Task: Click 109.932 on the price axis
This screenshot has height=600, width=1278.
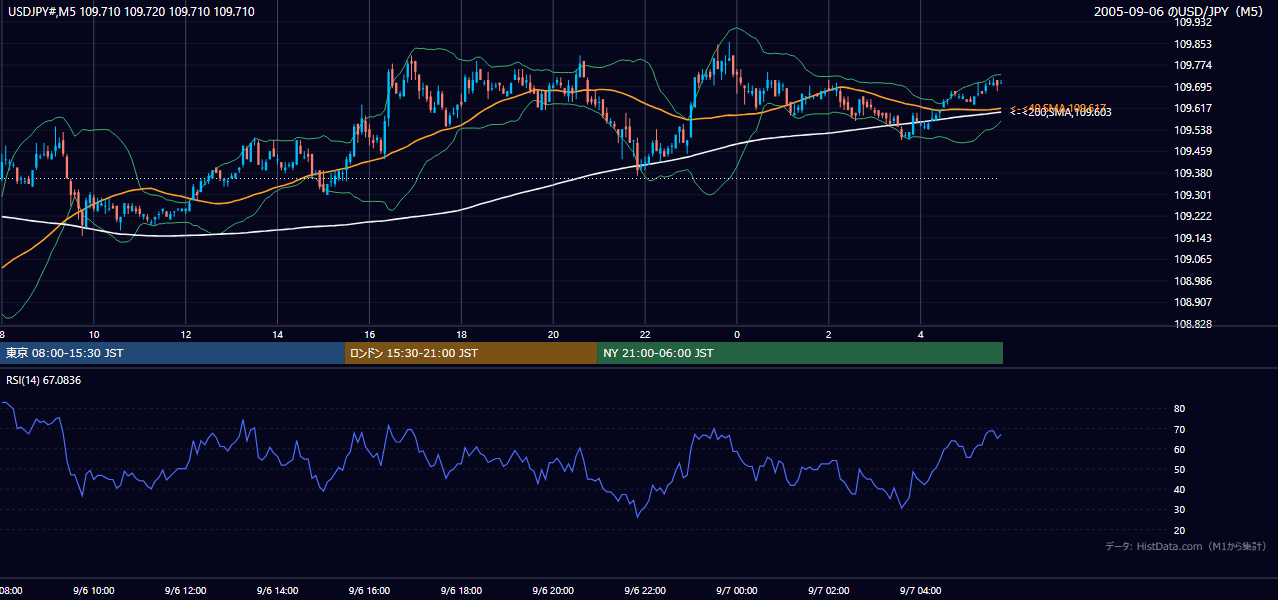Action: [1192, 22]
